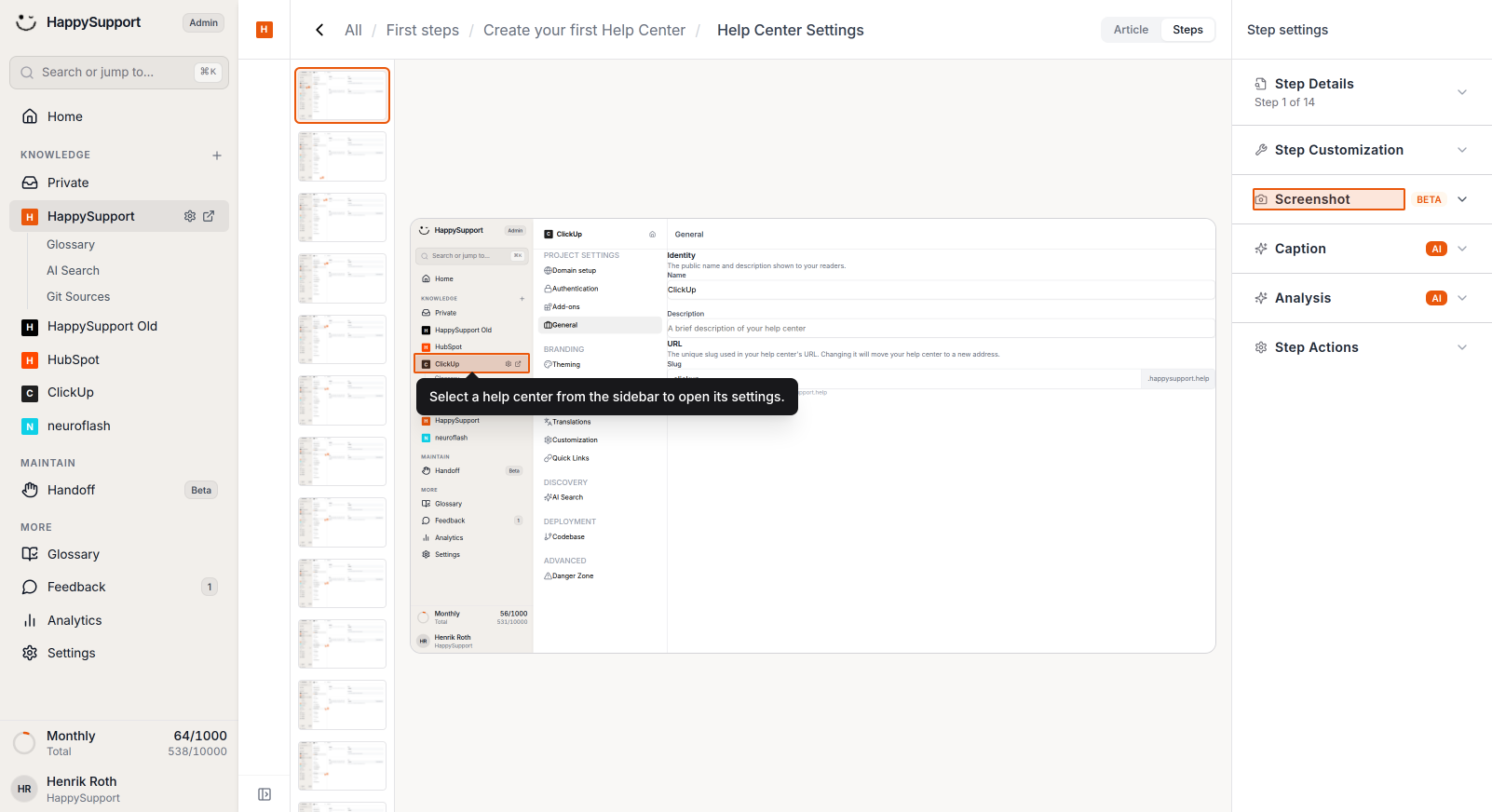
Task: Click the ClickUp black icon
Action: [x=30, y=393]
